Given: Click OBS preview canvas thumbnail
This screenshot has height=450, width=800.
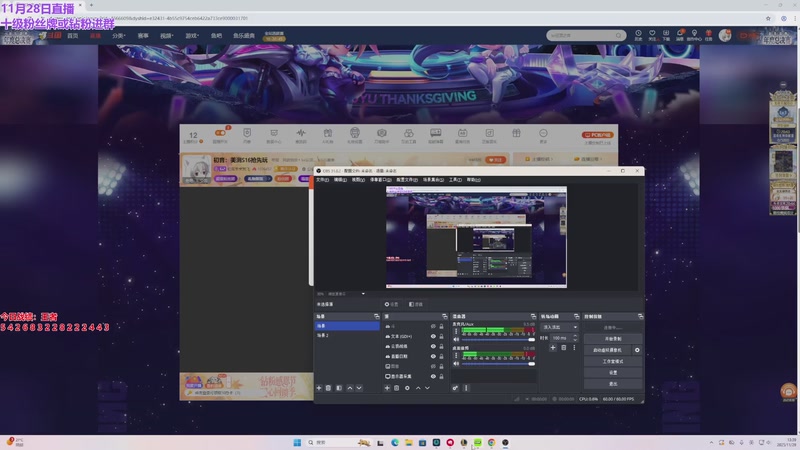Looking at the screenshot, I should click(476, 237).
